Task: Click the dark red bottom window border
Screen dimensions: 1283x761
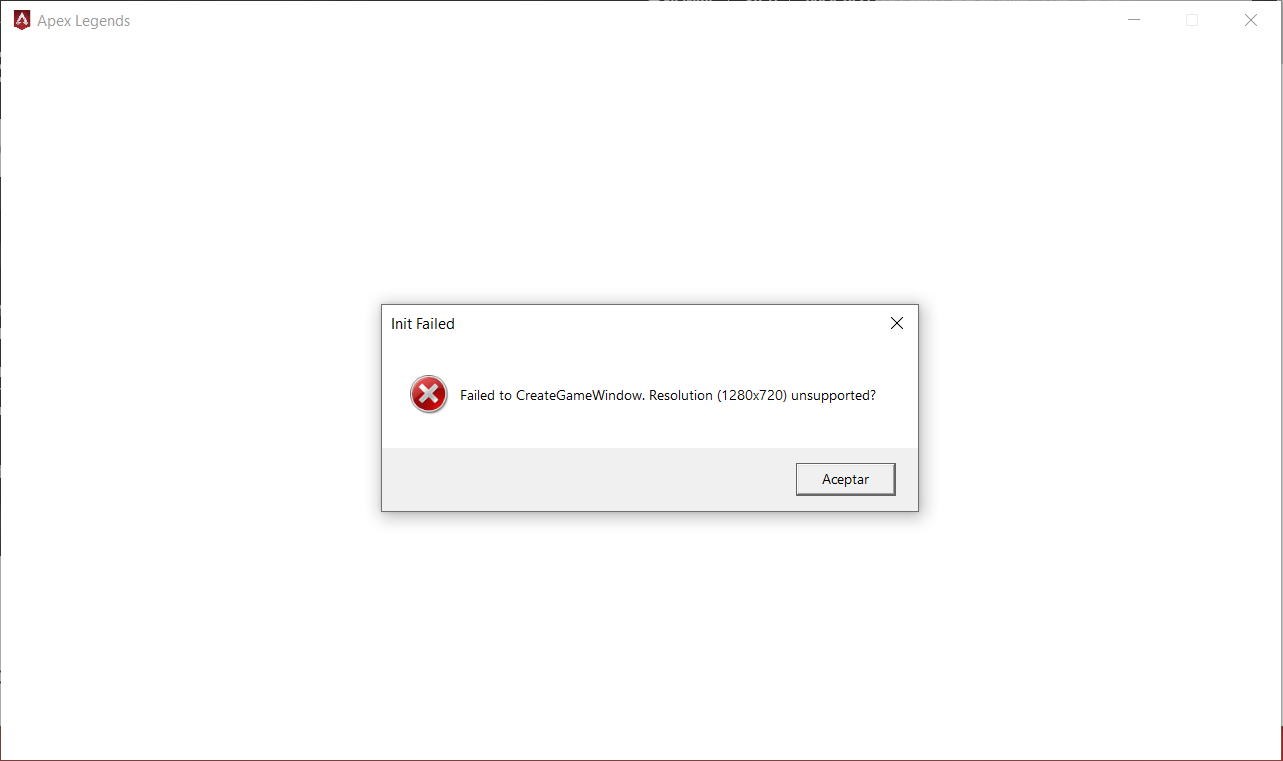Action: pyautogui.click(x=641, y=759)
